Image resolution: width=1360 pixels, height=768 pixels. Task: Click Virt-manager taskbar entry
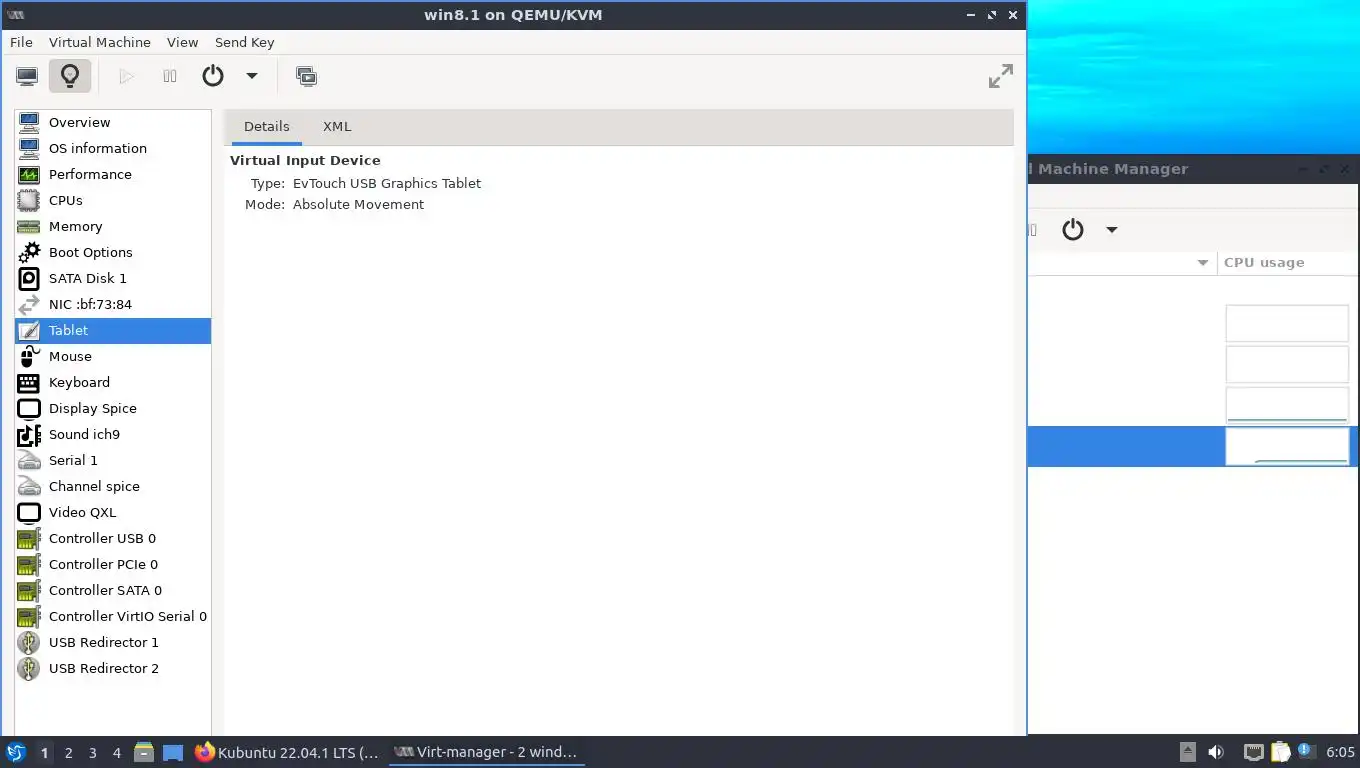coord(486,752)
